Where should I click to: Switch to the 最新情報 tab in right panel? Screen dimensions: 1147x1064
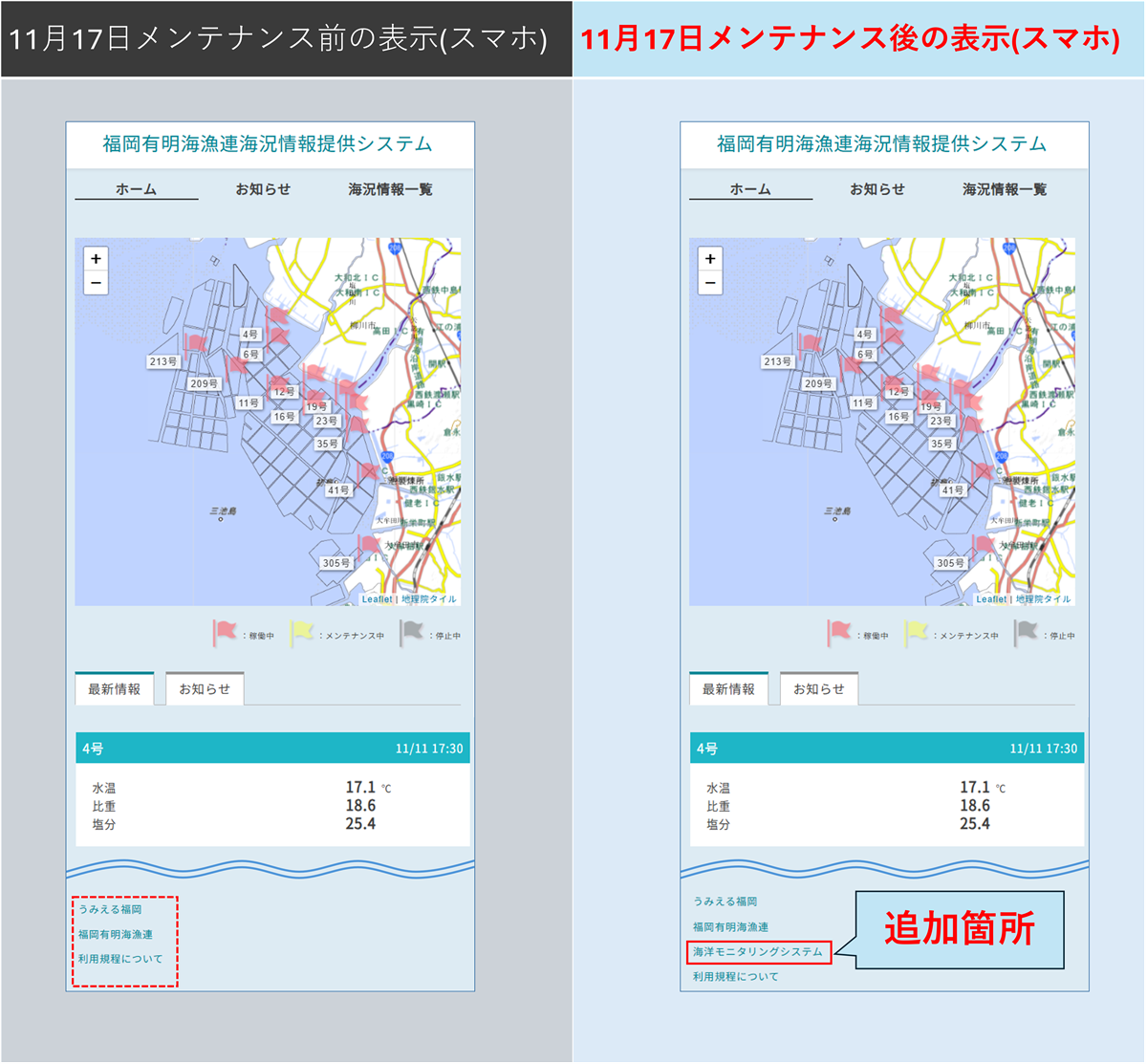(728, 689)
